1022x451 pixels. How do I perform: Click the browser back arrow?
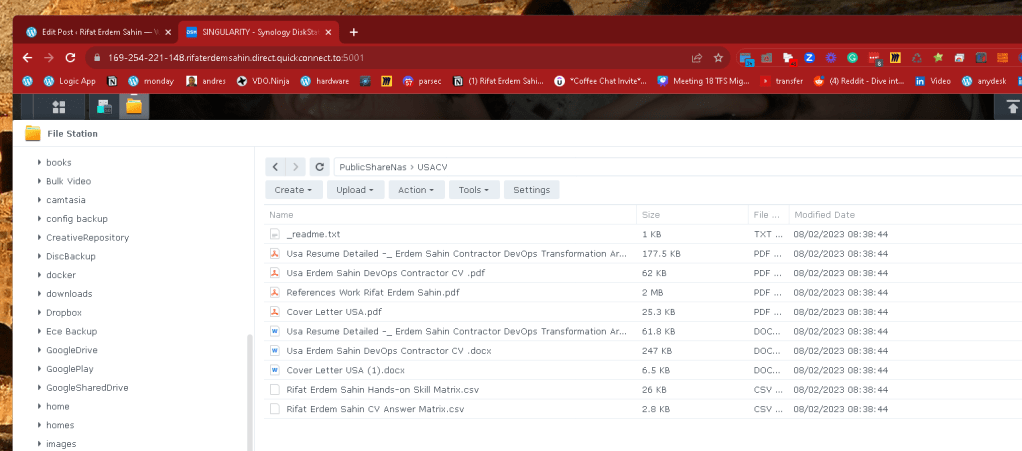pos(27,57)
